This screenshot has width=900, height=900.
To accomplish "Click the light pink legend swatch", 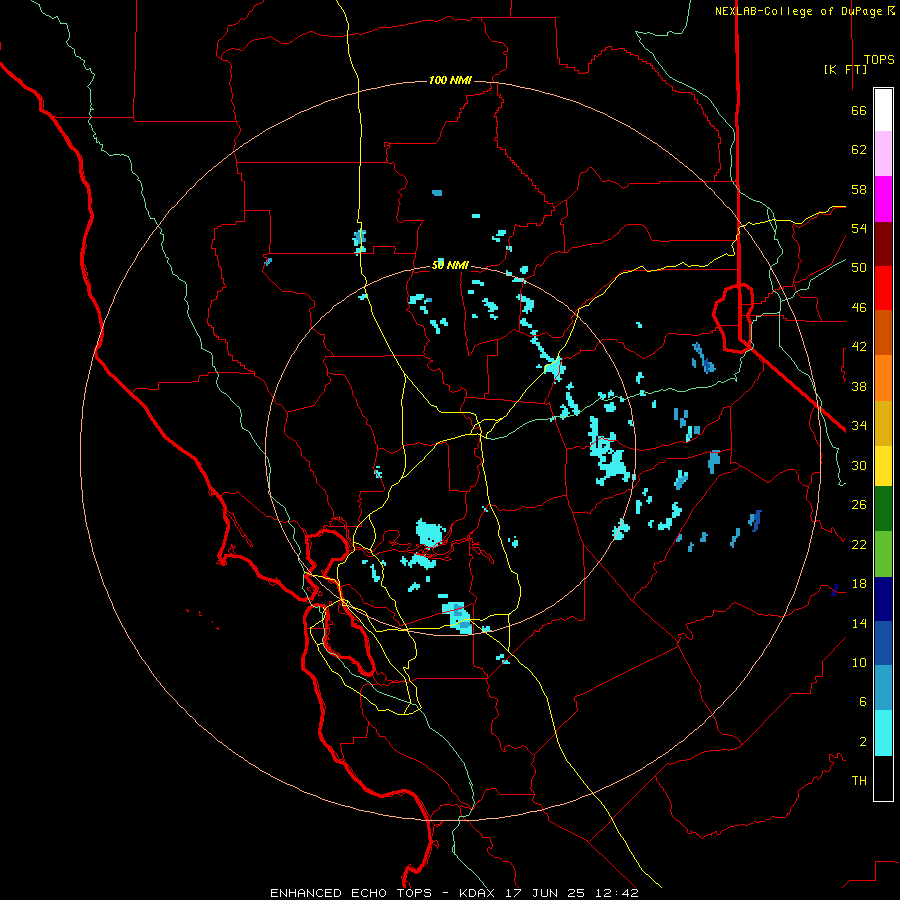I will [883, 154].
